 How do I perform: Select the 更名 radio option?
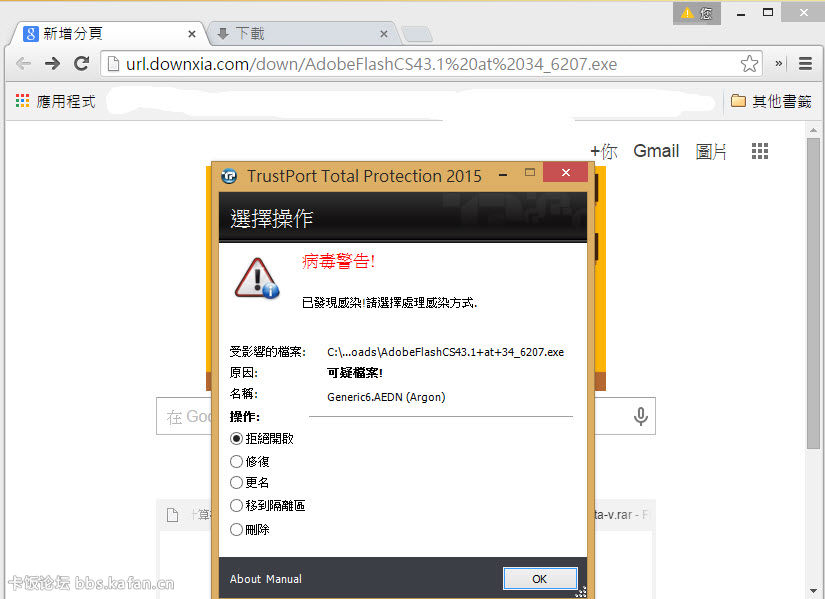click(x=236, y=483)
